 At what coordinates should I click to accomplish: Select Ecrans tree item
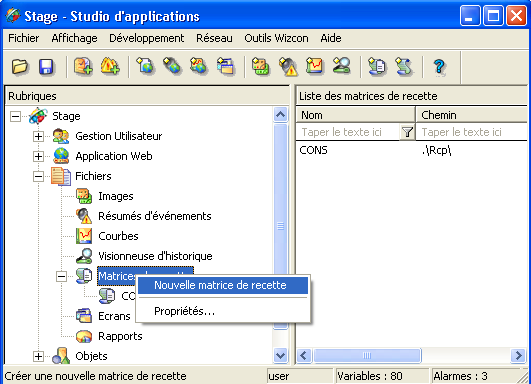tap(114, 316)
